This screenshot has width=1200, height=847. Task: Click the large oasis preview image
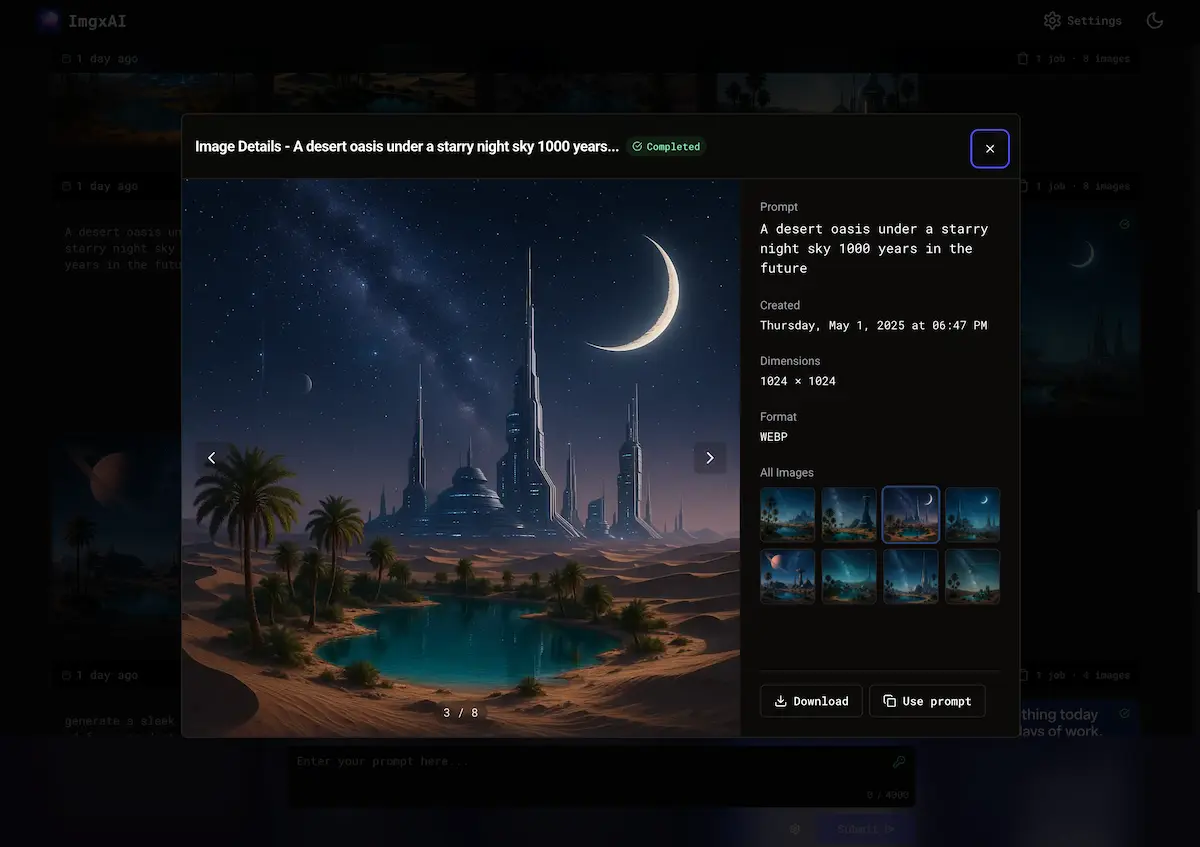(x=461, y=458)
